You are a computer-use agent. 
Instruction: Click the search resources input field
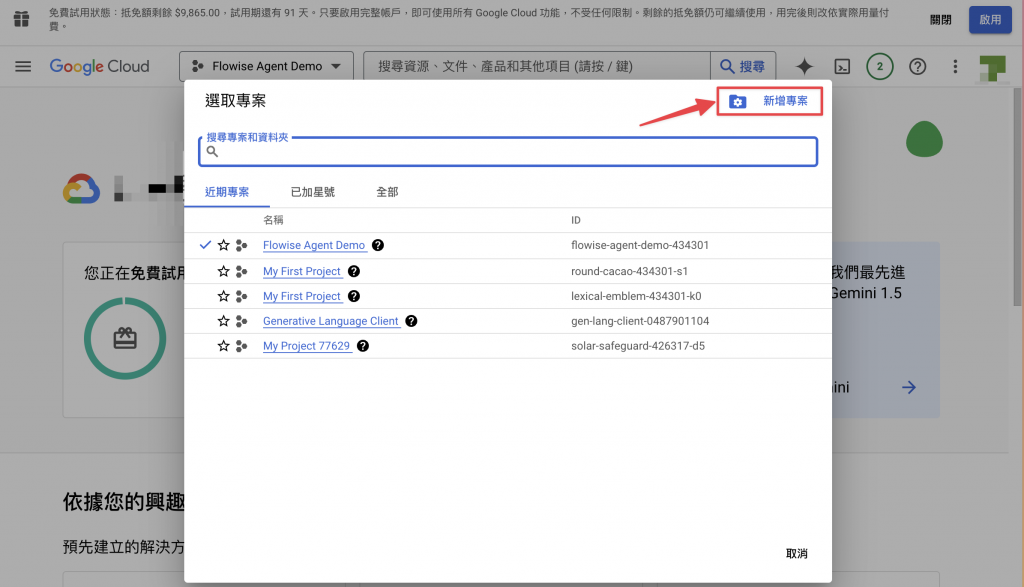click(x=537, y=66)
